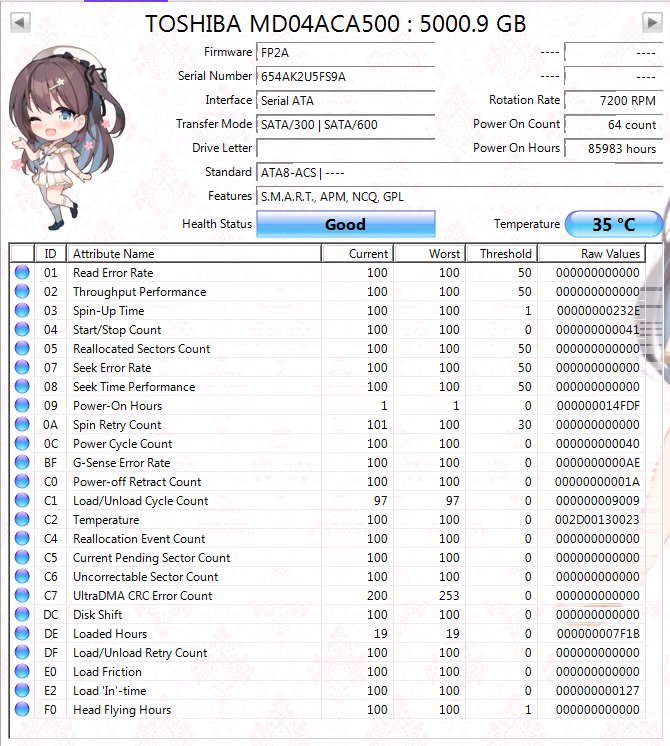Click the Features field
The width and height of the screenshot is (670, 746).
[460, 196]
